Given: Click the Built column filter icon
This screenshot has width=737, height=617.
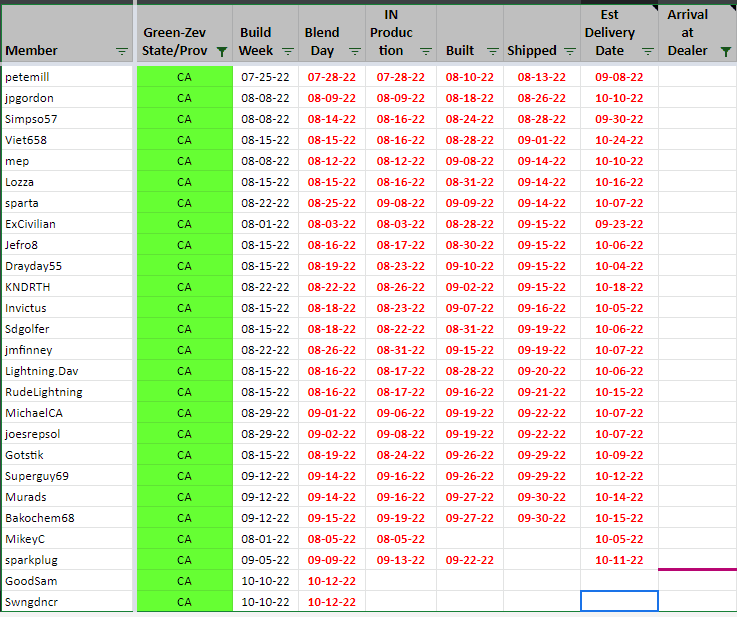Looking at the screenshot, I should coord(492,51).
